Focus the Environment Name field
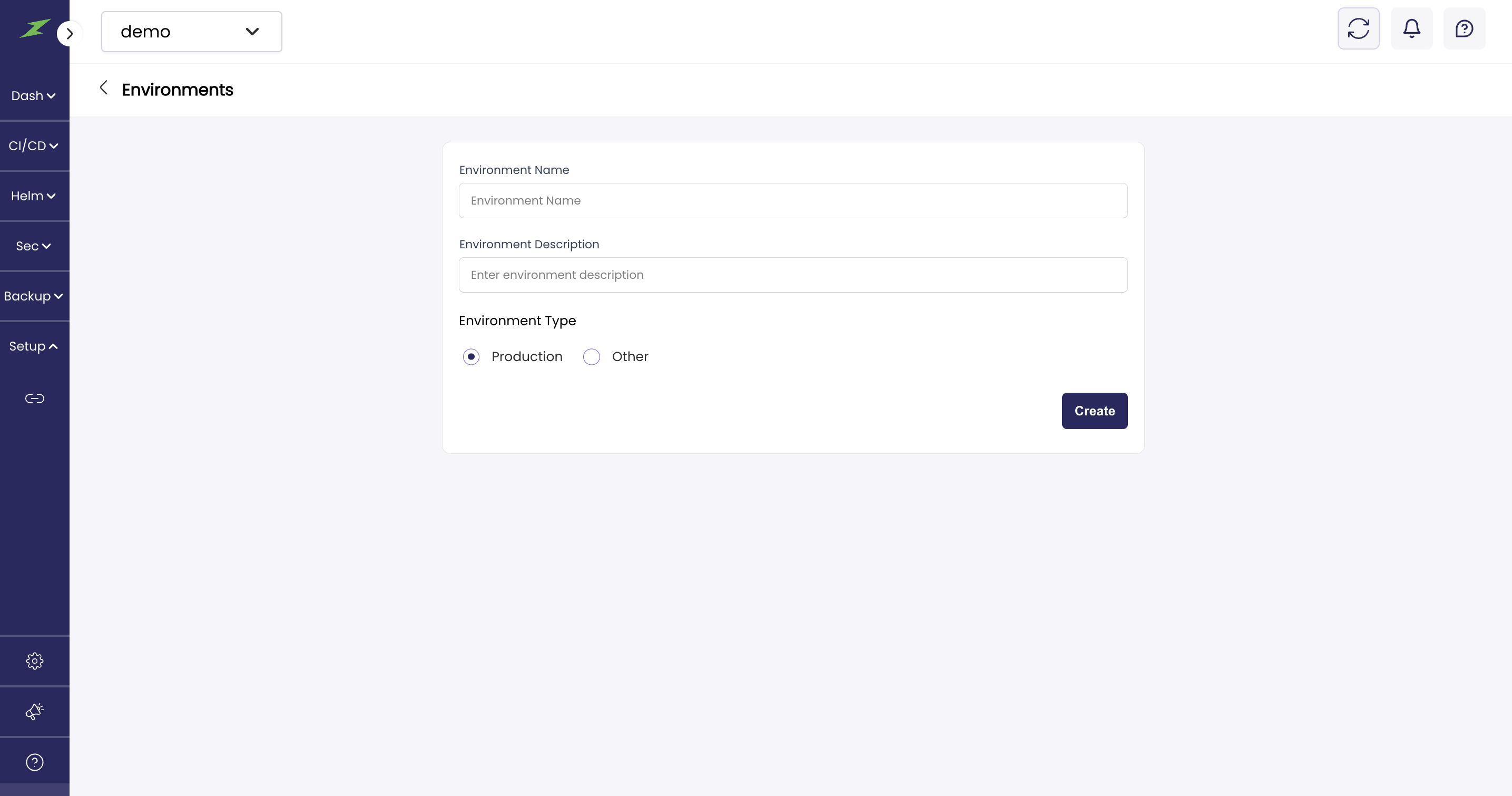 (x=793, y=200)
